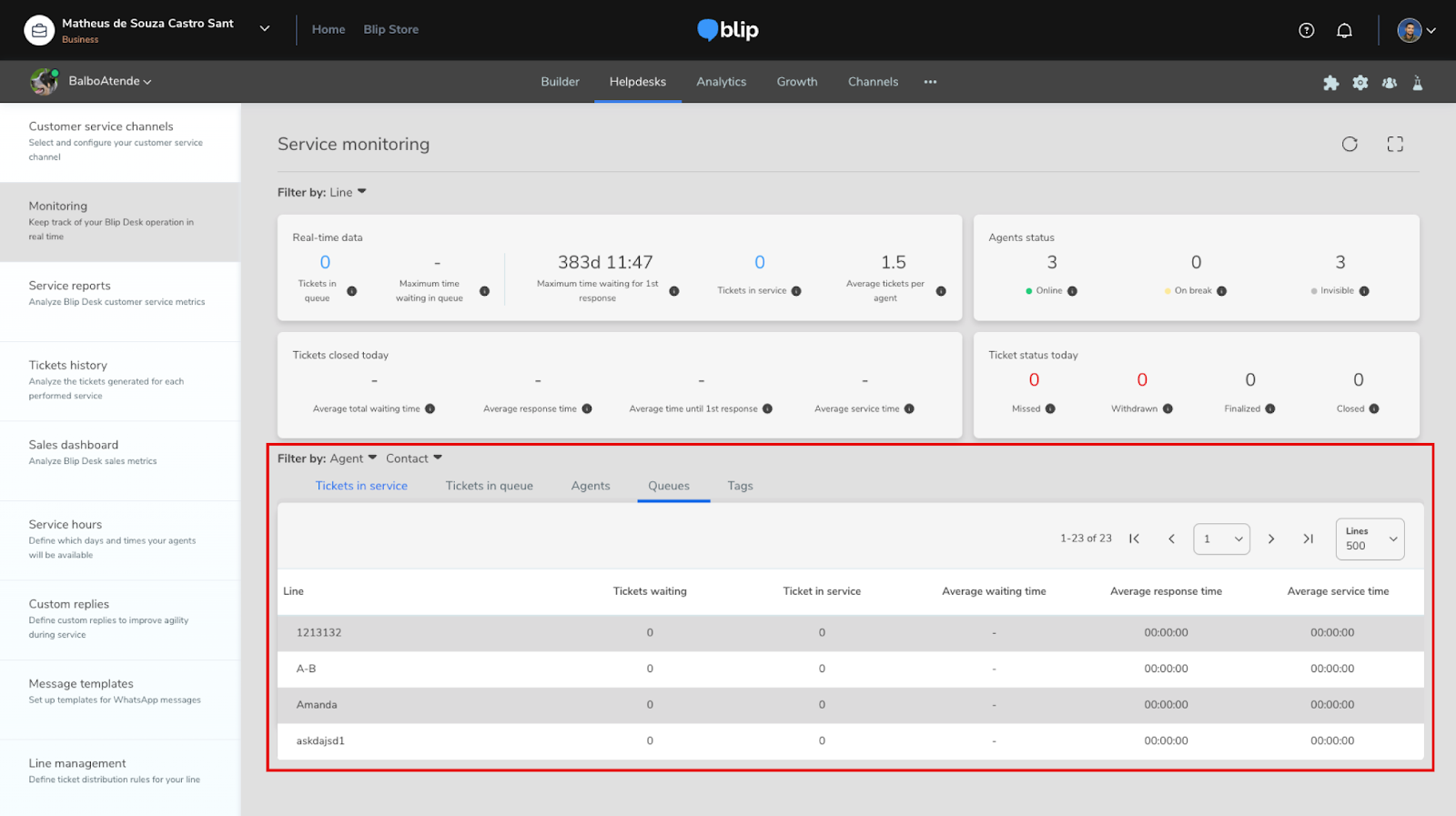Click the refresh icon in Service monitoring
Screen dimensions: 1456x816
tap(1350, 144)
